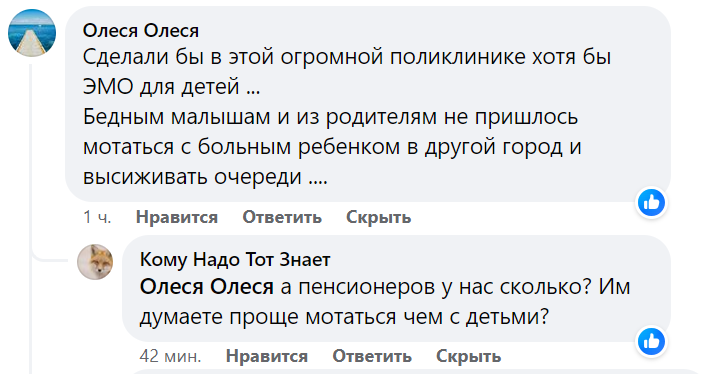
Task: View like reactions on the pensioners reply
Action: point(651,341)
